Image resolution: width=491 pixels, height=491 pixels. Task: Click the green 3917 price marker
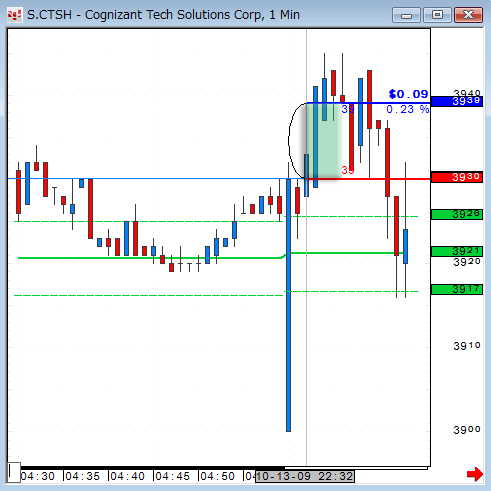[x=457, y=289]
